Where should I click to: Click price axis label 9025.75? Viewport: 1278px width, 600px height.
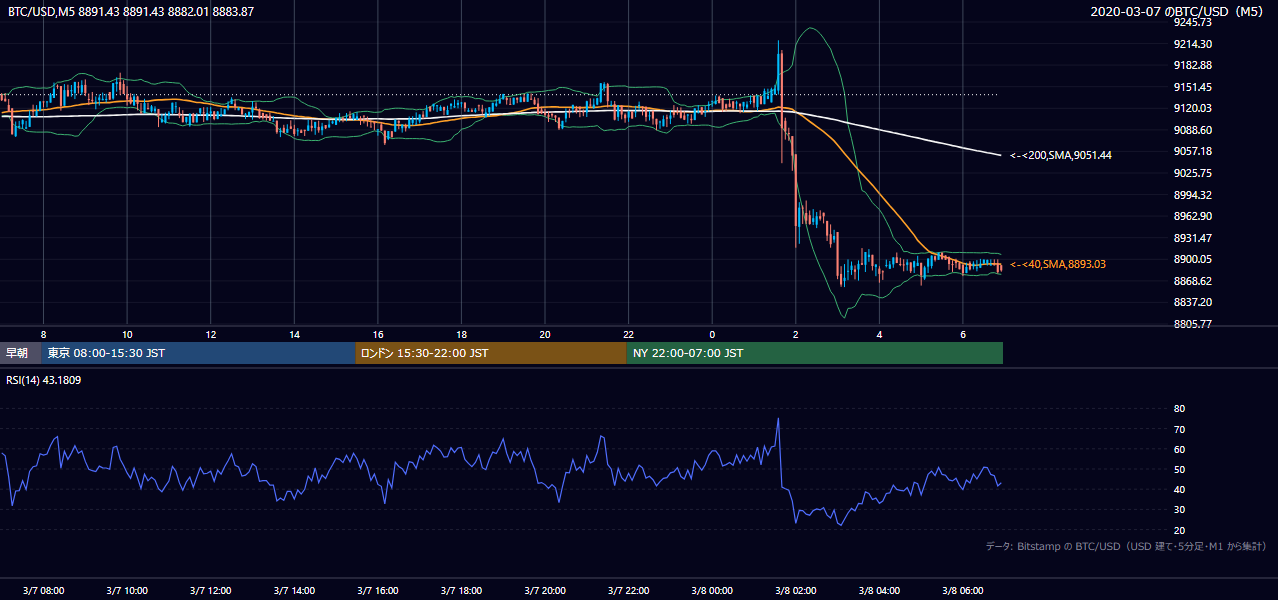click(1192, 173)
